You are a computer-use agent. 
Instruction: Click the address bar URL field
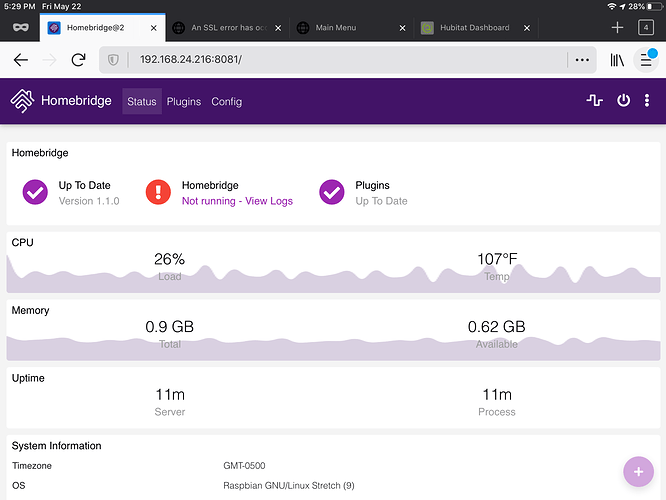click(x=348, y=60)
